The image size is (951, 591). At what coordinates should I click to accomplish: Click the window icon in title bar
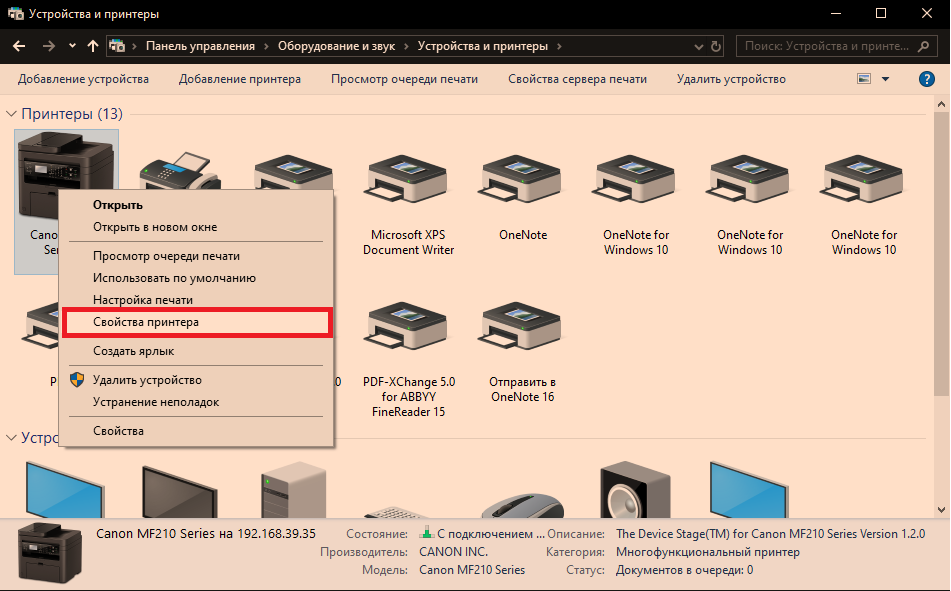tap(16, 13)
